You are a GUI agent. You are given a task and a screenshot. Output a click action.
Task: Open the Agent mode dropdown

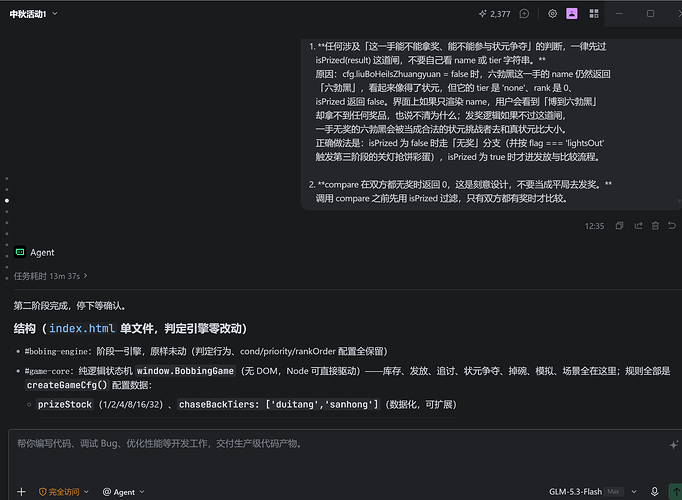tap(124, 492)
